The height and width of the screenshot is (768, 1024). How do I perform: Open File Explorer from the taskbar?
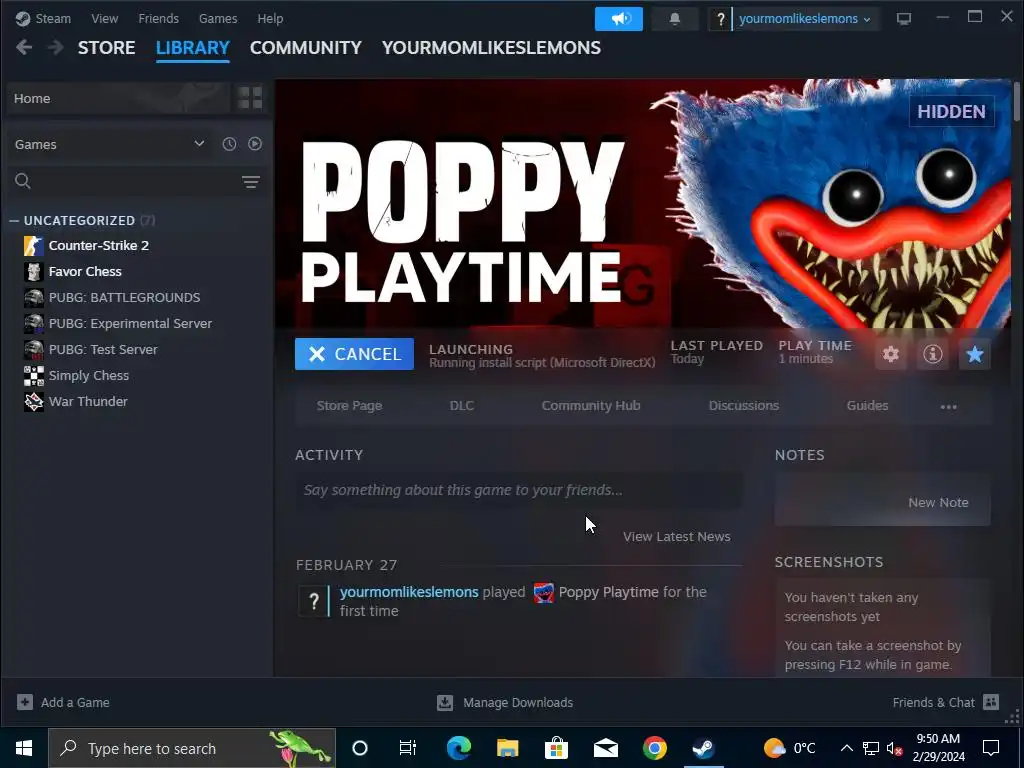[507, 748]
